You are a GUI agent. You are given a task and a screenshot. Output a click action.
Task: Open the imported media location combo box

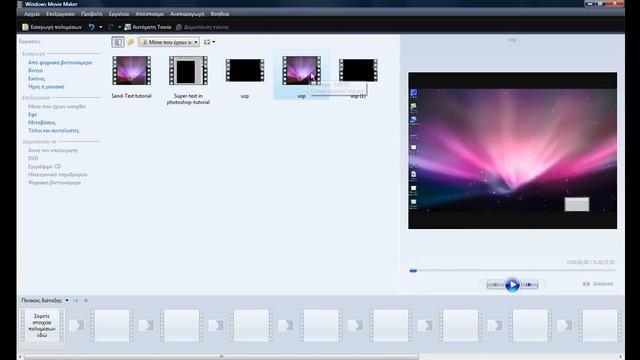coord(169,42)
